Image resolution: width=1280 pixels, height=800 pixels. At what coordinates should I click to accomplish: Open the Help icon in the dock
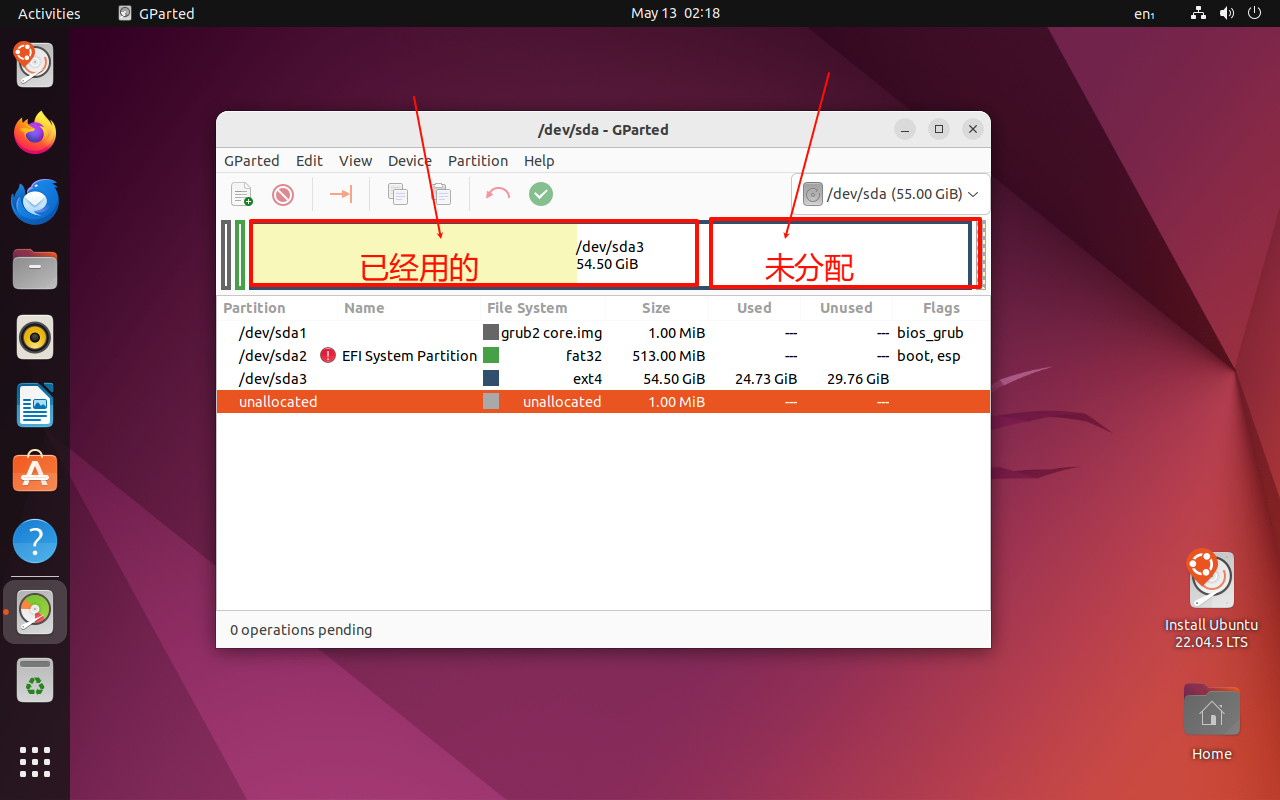[35, 541]
